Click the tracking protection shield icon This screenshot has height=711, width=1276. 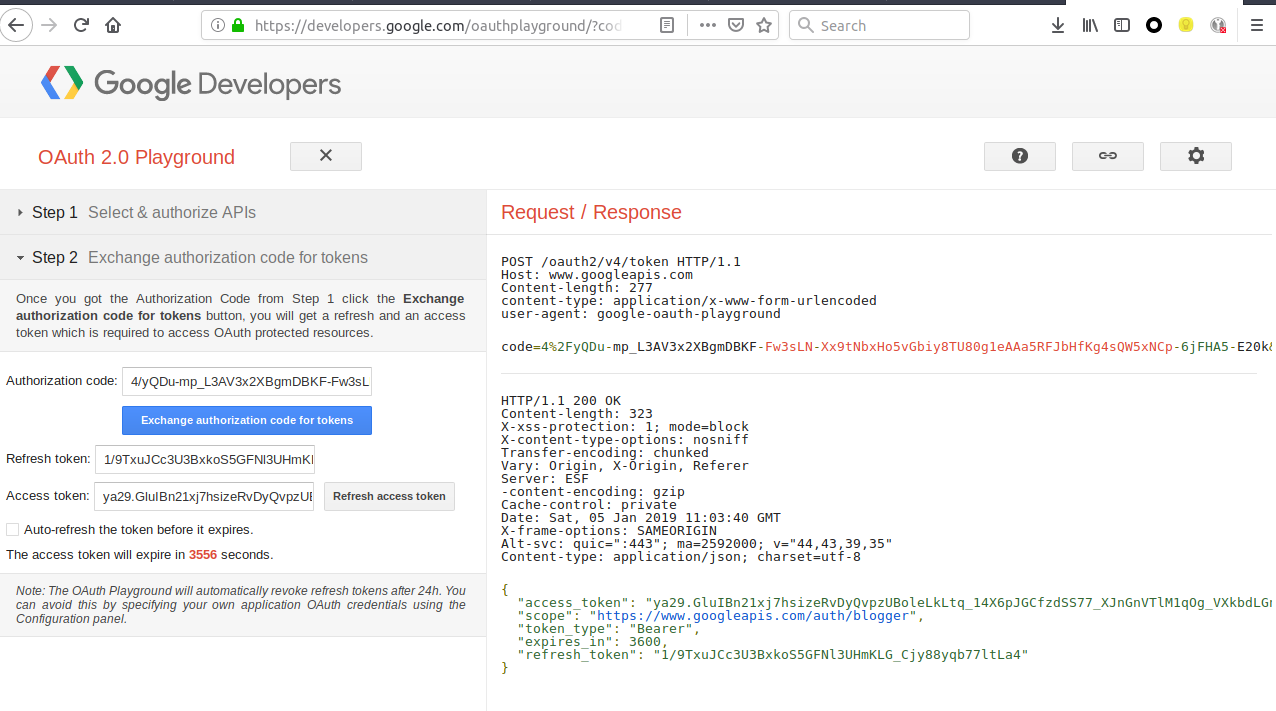tap(735, 25)
